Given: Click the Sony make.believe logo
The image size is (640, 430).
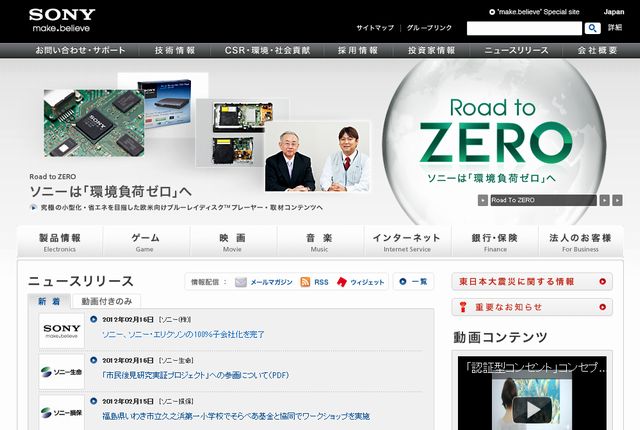Looking at the screenshot, I should pos(62,20).
